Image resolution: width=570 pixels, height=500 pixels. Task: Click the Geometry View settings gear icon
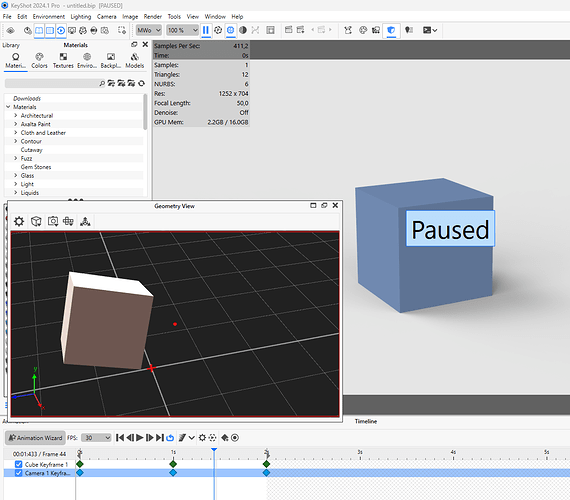click(19, 221)
